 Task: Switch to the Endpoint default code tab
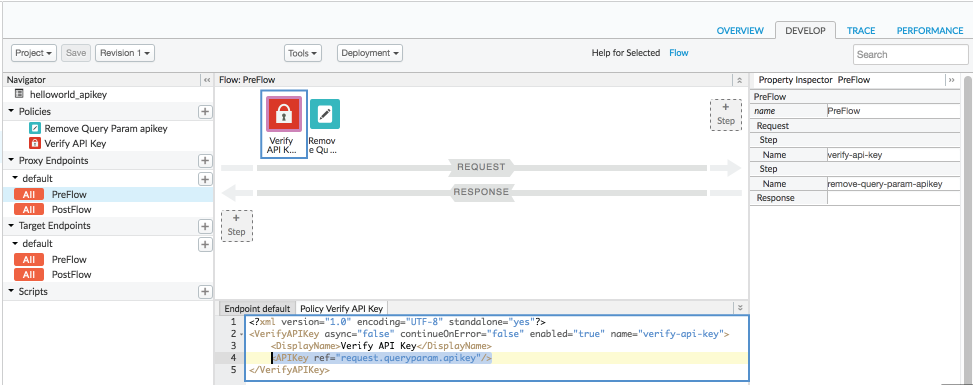tap(257, 309)
